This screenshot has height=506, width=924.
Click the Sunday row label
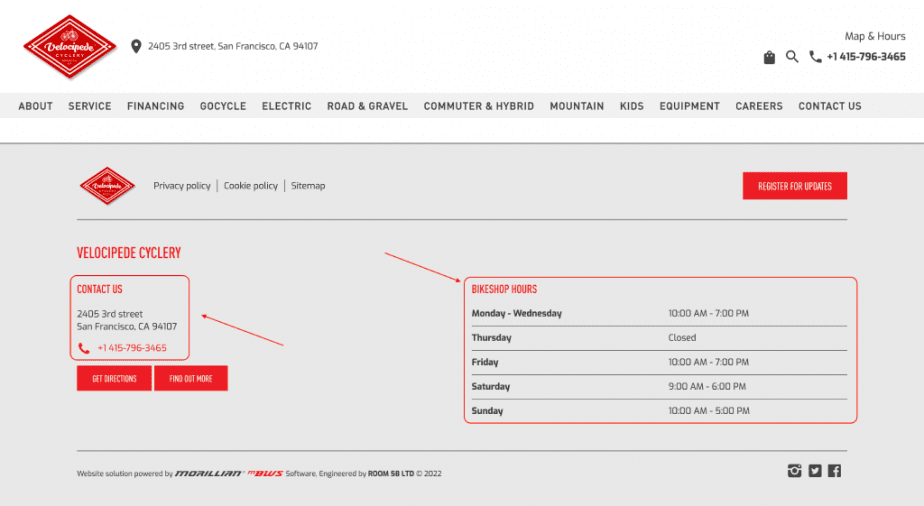487,411
